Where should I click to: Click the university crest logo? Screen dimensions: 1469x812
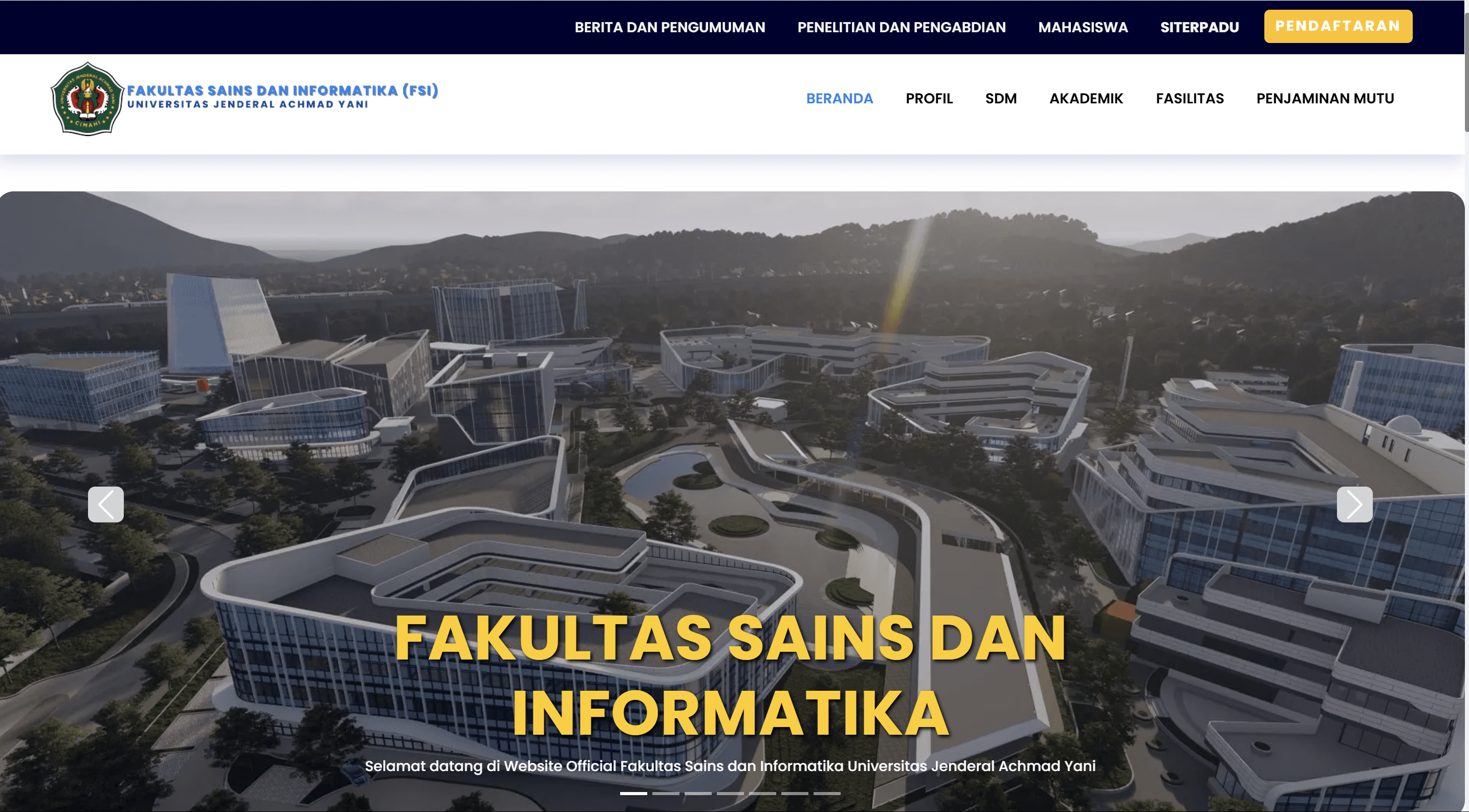(x=87, y=99)
